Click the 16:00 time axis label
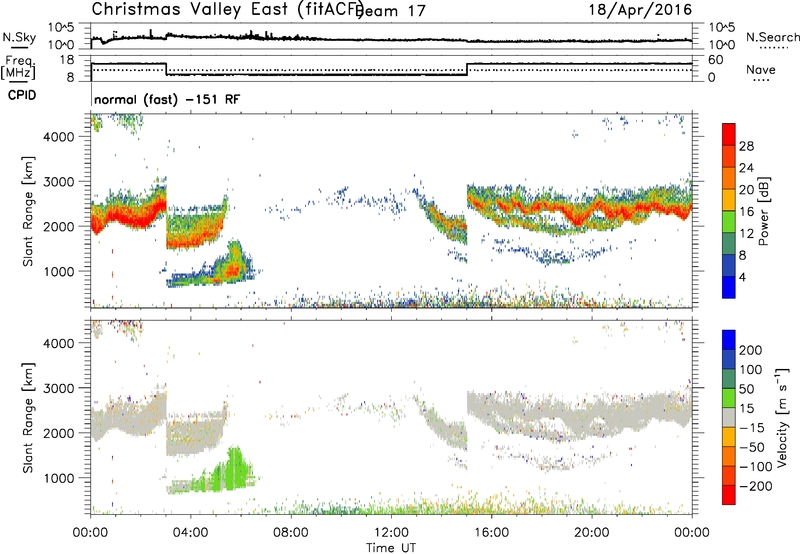The width and height of the screenshot is (800, 554). pos(491,533)
